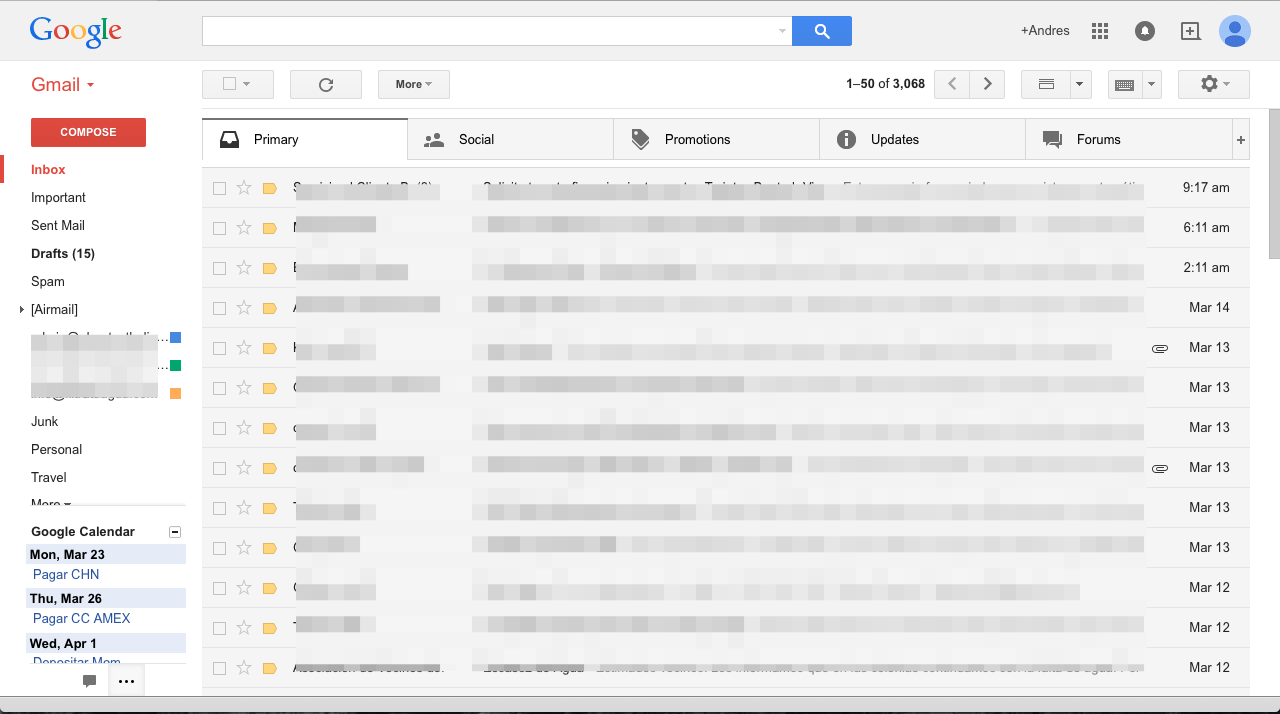Open the Pagar CC AMEX calendar event
This screenshot has width=1280, height=714.
click(82, 619)
